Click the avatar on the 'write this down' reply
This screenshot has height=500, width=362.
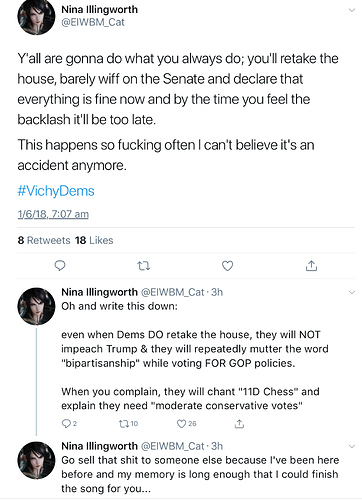coord(36,306)
